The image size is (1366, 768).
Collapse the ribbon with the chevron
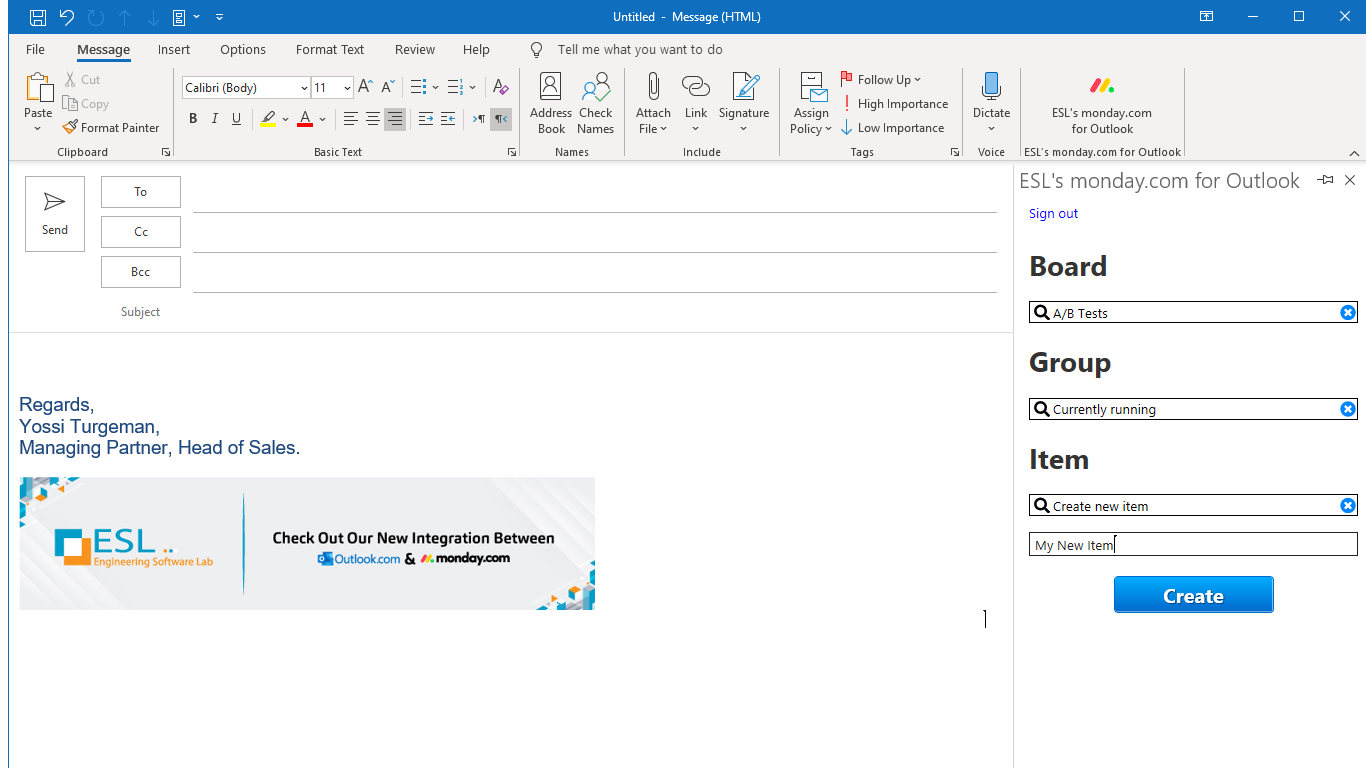coord(1354,153)
